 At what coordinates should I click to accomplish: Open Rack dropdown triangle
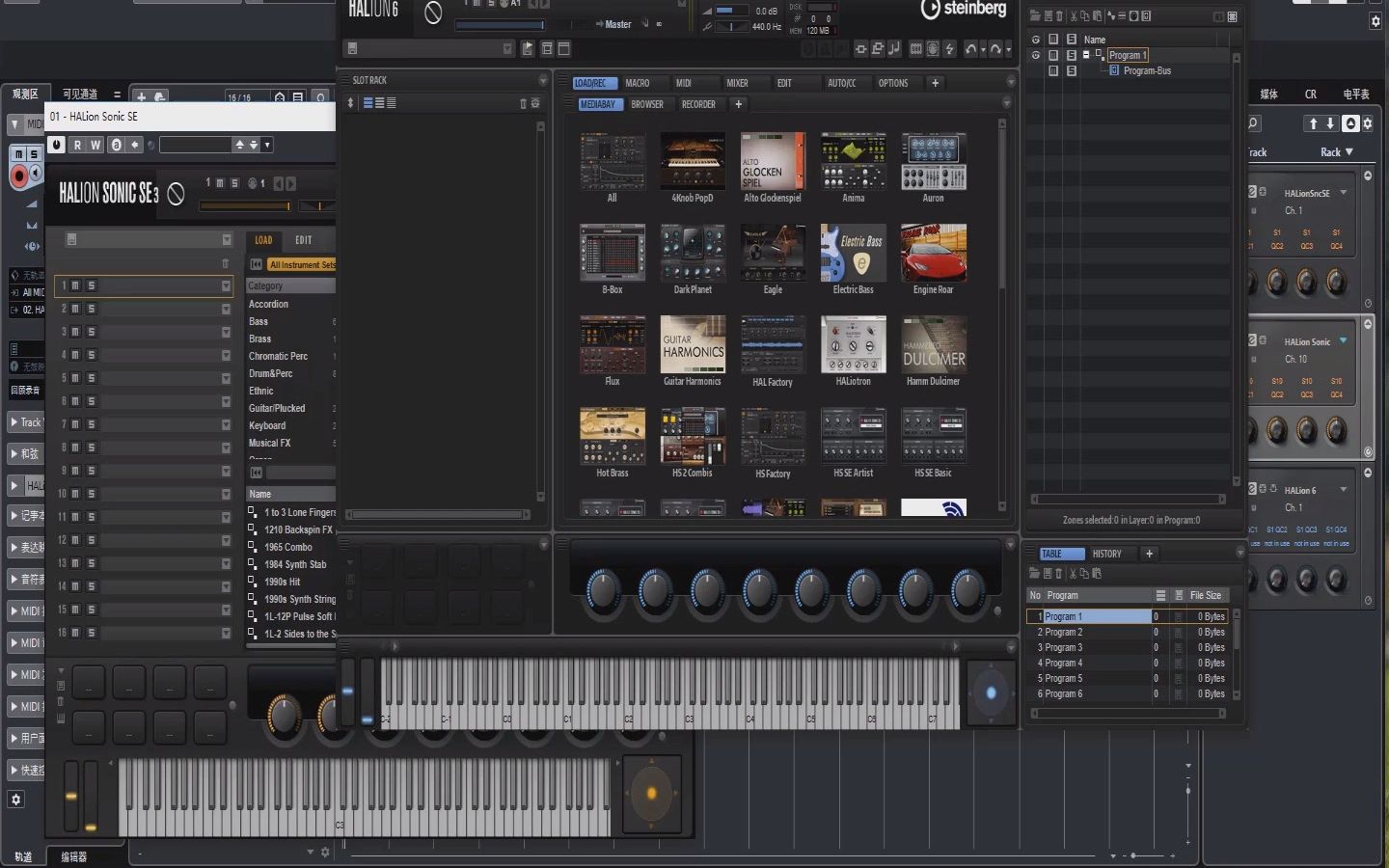click(1349, 151)
